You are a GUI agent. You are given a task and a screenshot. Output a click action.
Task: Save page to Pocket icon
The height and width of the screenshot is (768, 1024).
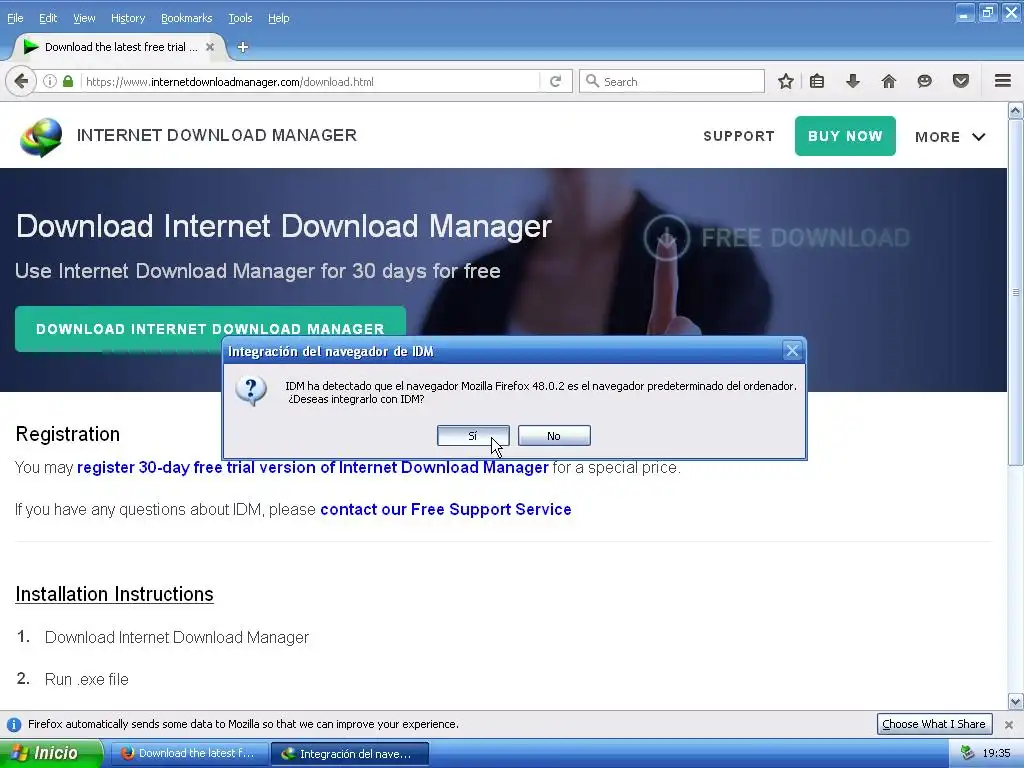[961, 82]
